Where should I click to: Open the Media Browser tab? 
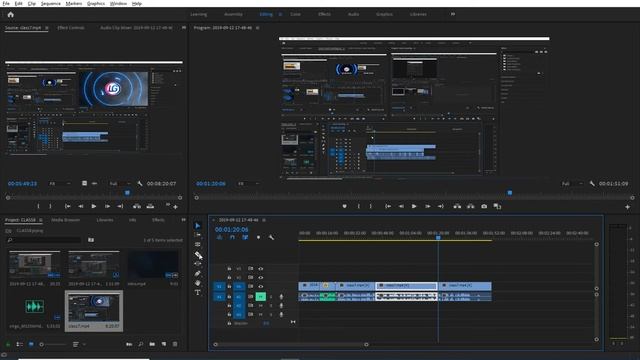[x=66, y=220]
